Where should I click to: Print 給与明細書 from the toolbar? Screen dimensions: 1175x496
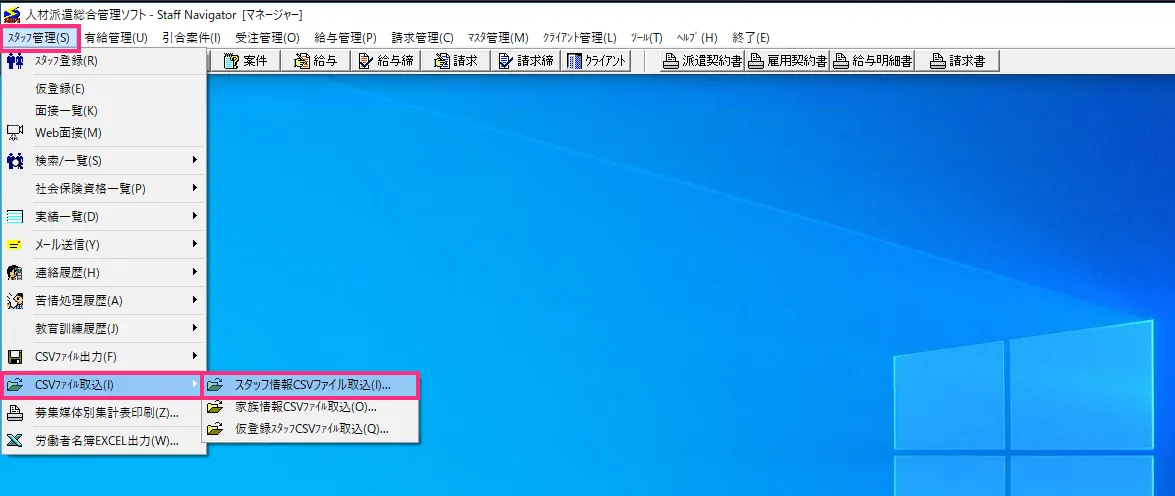pos(872,61)
